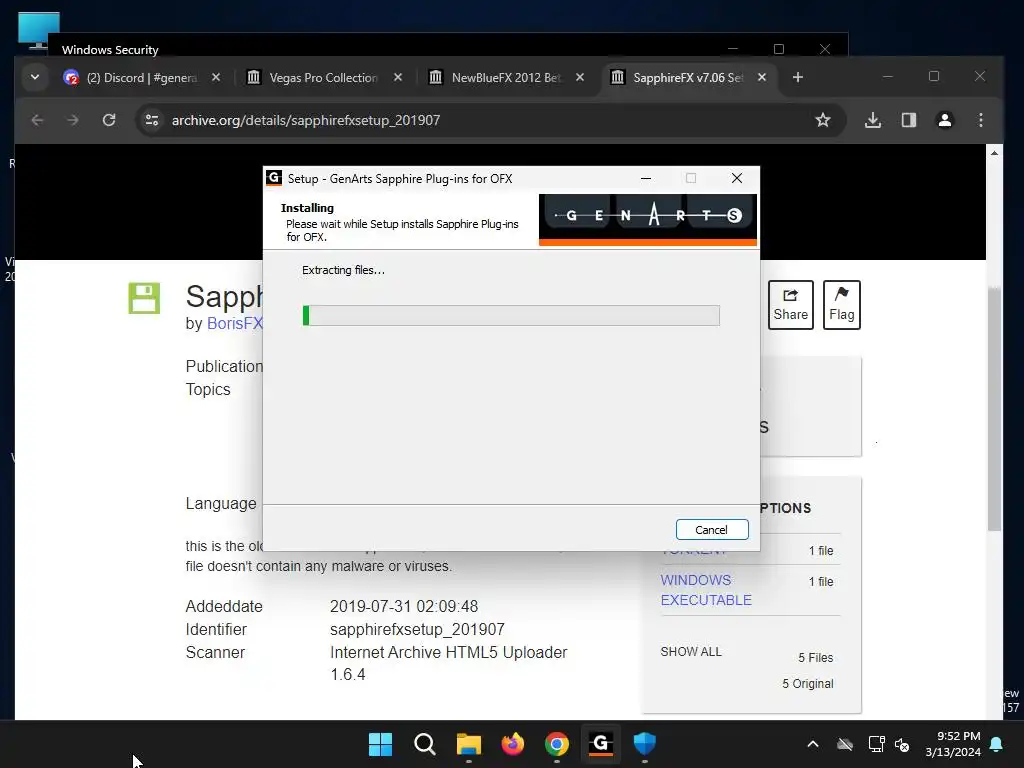
Task: Click the installer extraction progress bar
Action: pos(511,315)
